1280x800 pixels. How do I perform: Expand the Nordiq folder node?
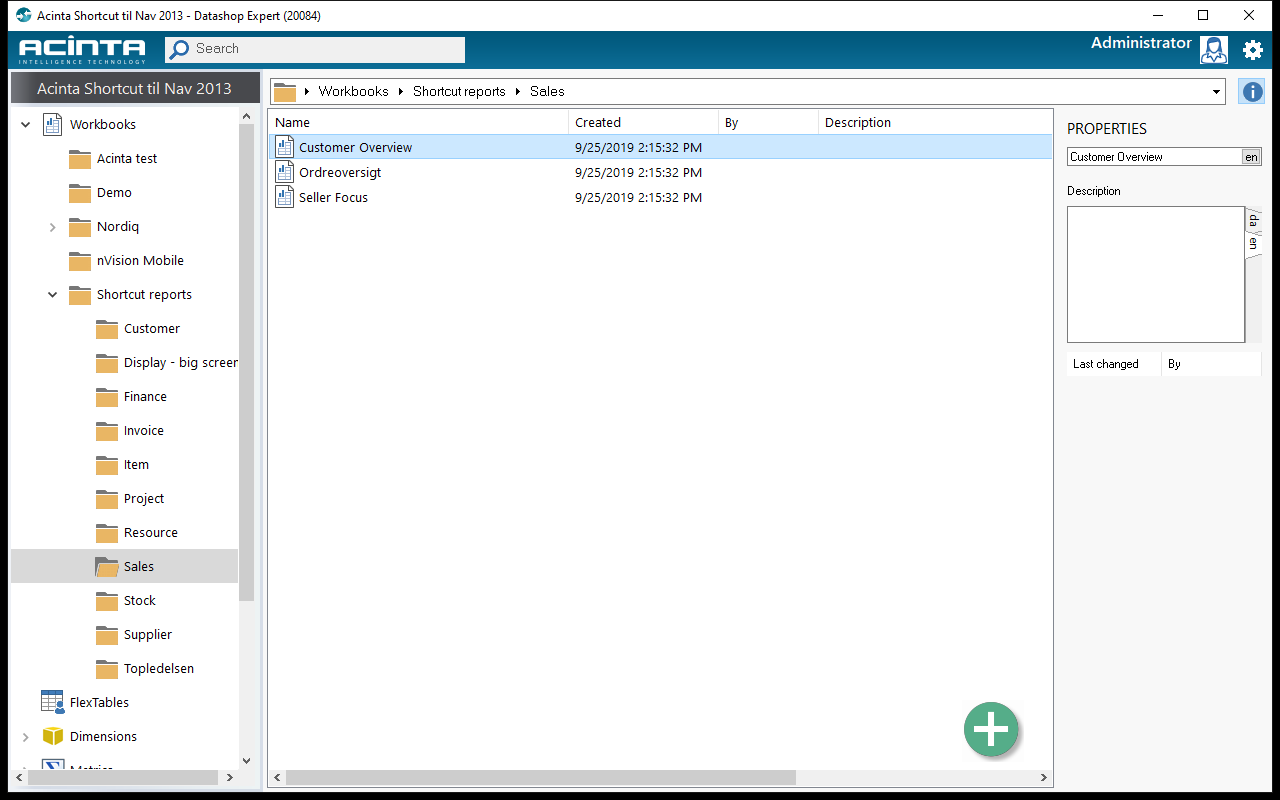click(x=52, y=227)
